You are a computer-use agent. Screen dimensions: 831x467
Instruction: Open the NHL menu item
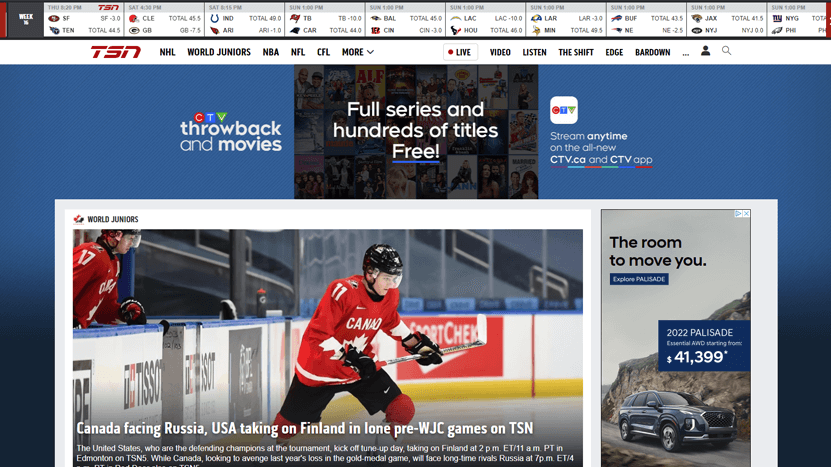[x=167, y=52]
